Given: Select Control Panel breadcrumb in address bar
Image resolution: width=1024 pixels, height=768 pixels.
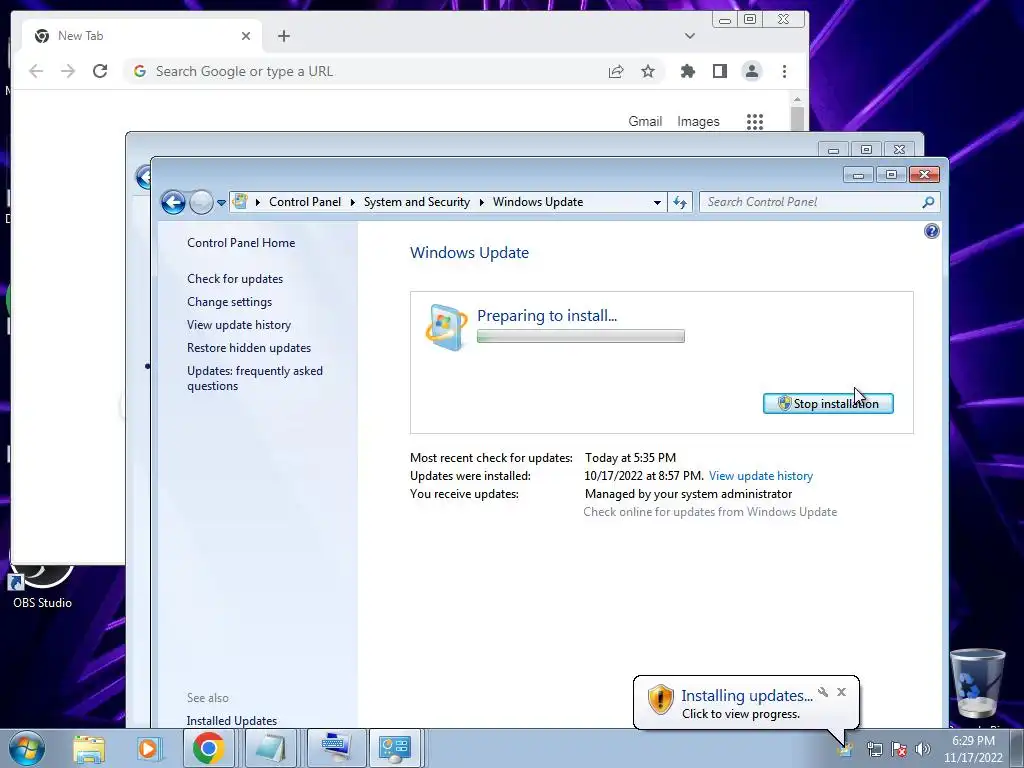Looking at the screenshot, I should [305, 202].
